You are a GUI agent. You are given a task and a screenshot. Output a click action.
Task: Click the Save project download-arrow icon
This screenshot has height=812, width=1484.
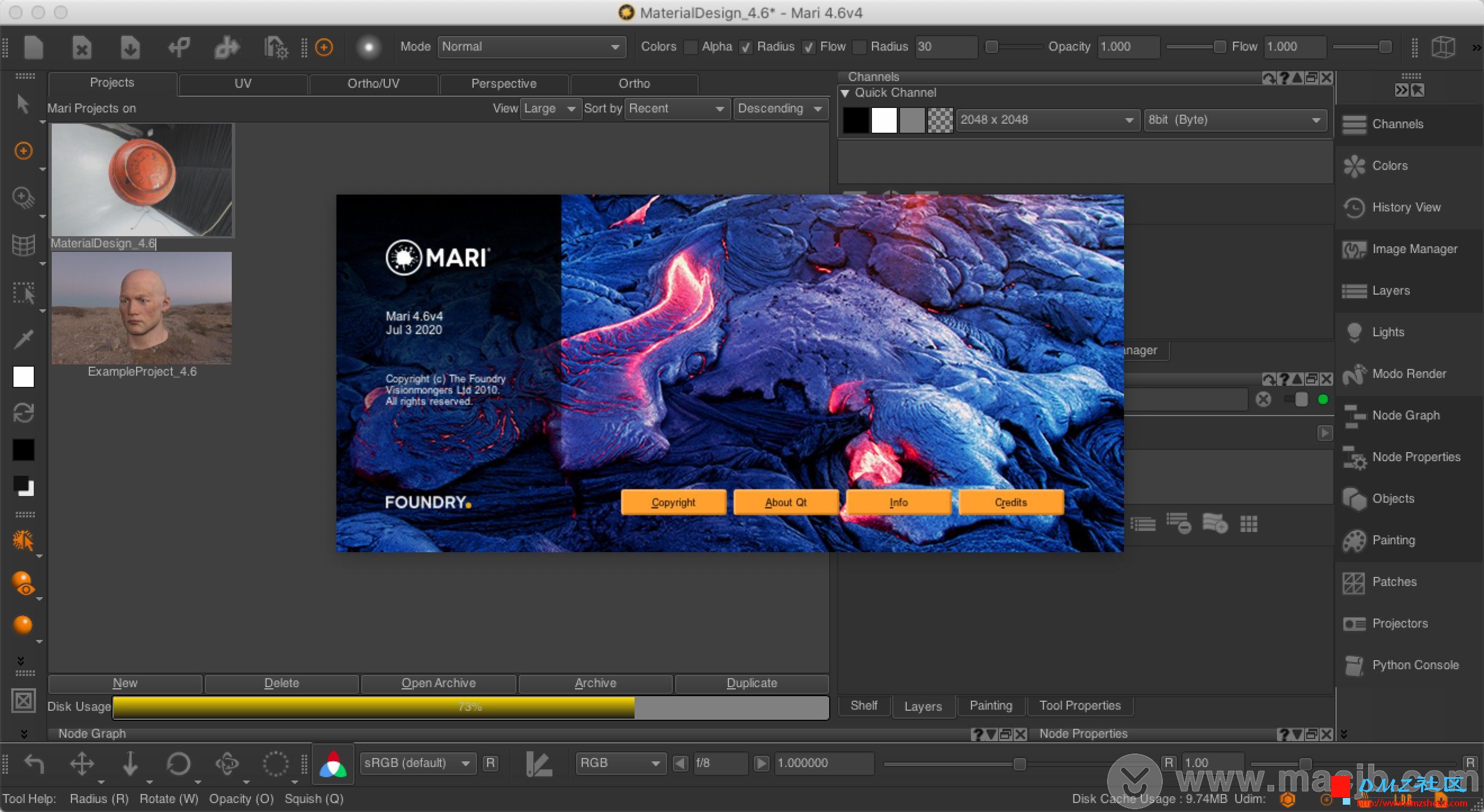point(130,47)
